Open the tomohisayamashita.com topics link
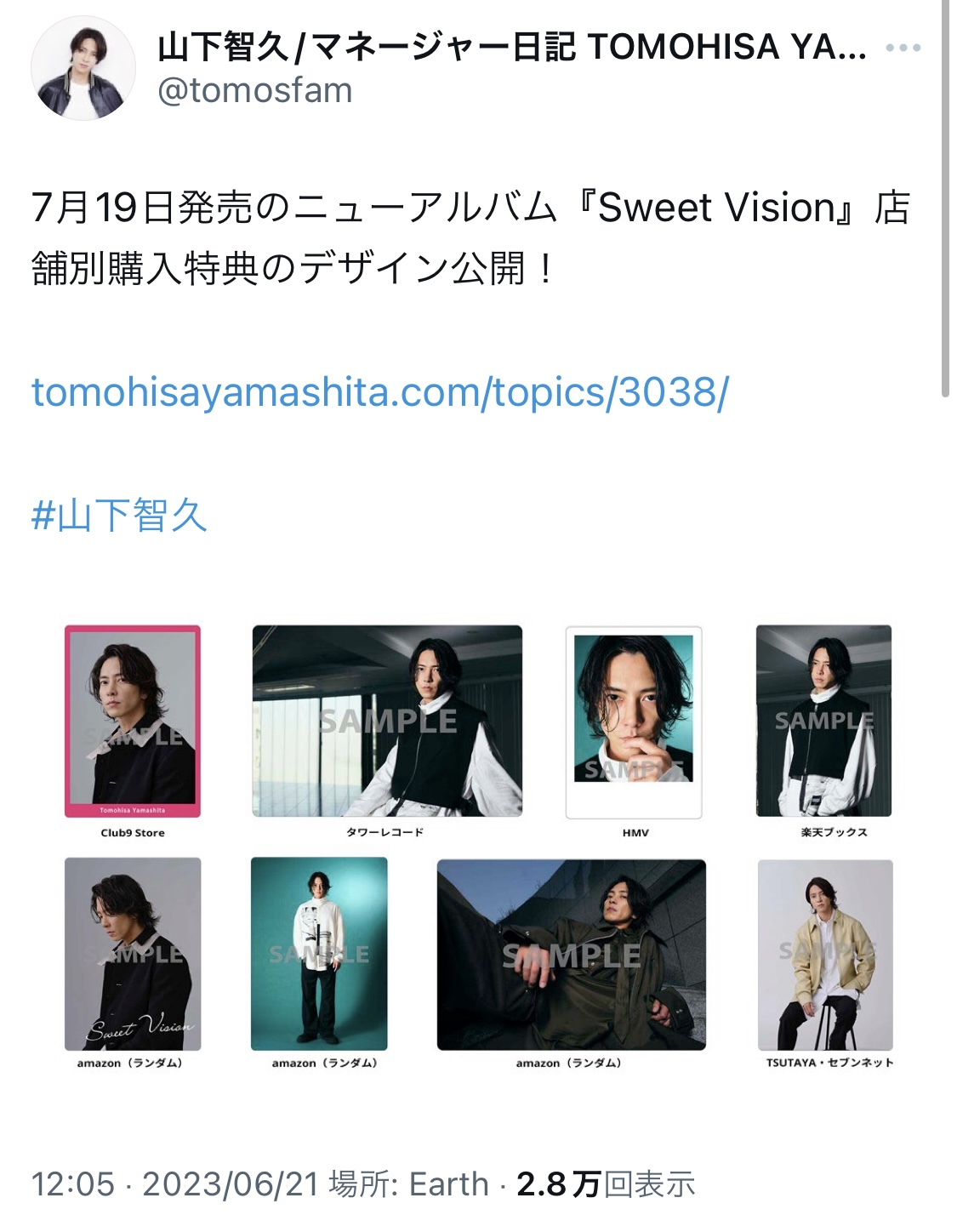957x1232 pixels. coord(380,392)
